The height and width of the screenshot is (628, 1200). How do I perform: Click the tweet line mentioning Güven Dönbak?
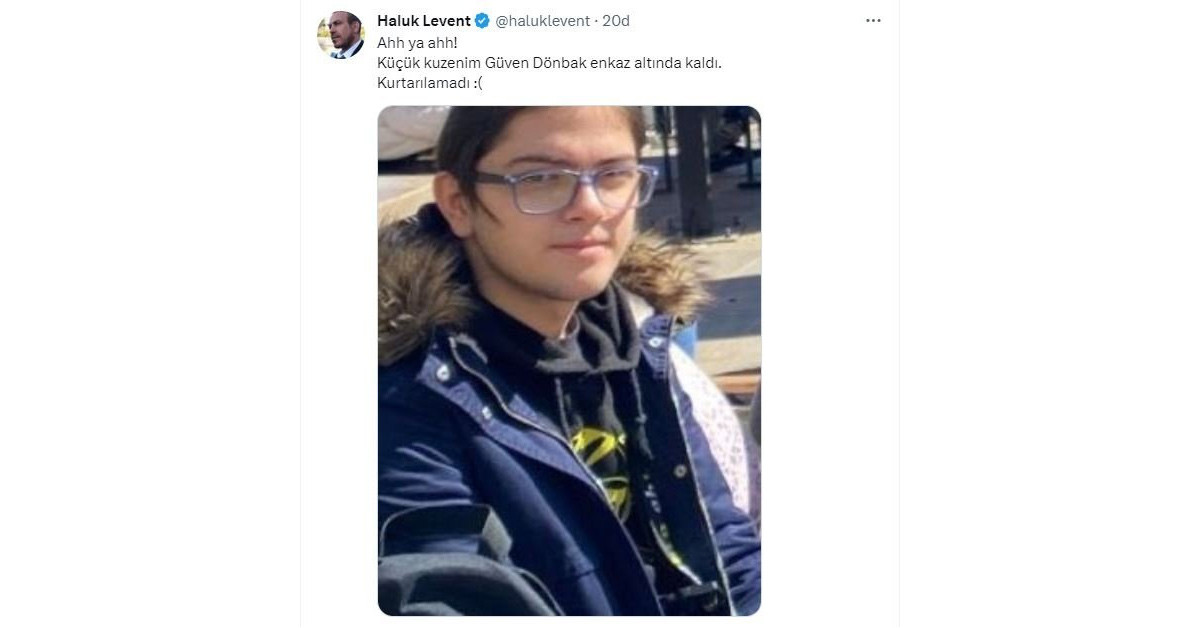pos(549,63)
